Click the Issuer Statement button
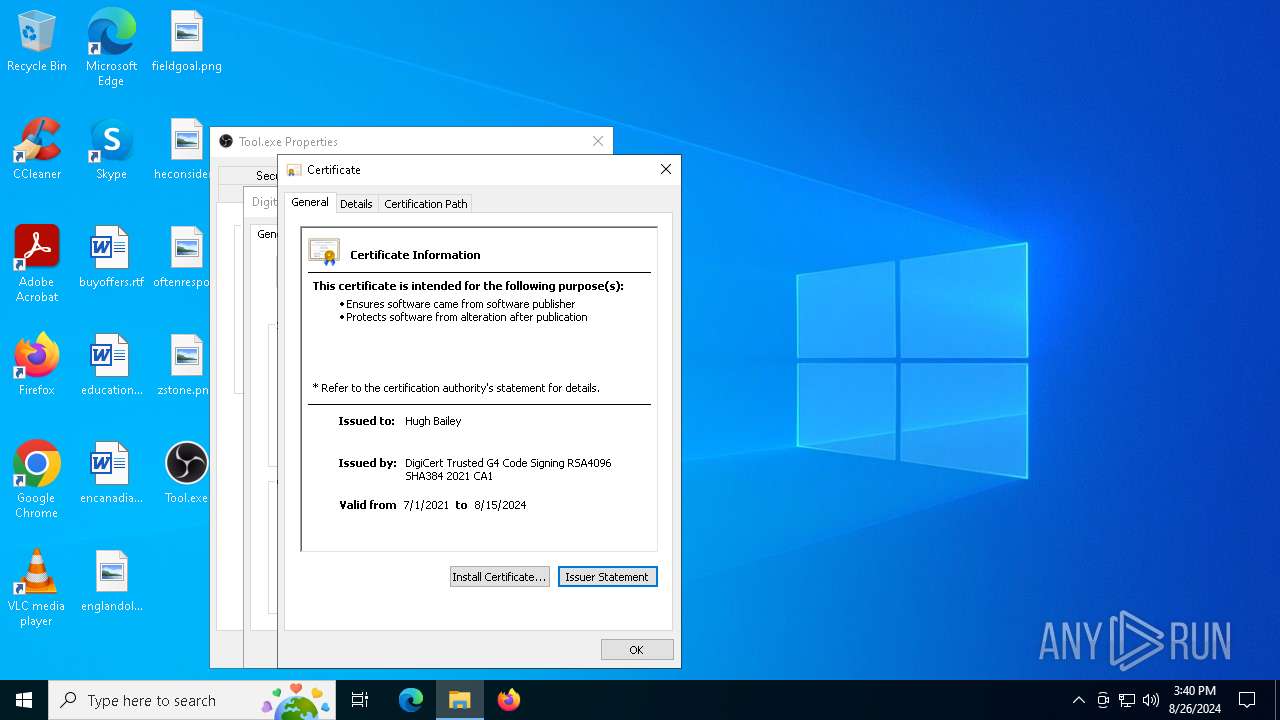Image resolution: width=1280 pixels, height=720 pixels. click(x=607, y=577)
